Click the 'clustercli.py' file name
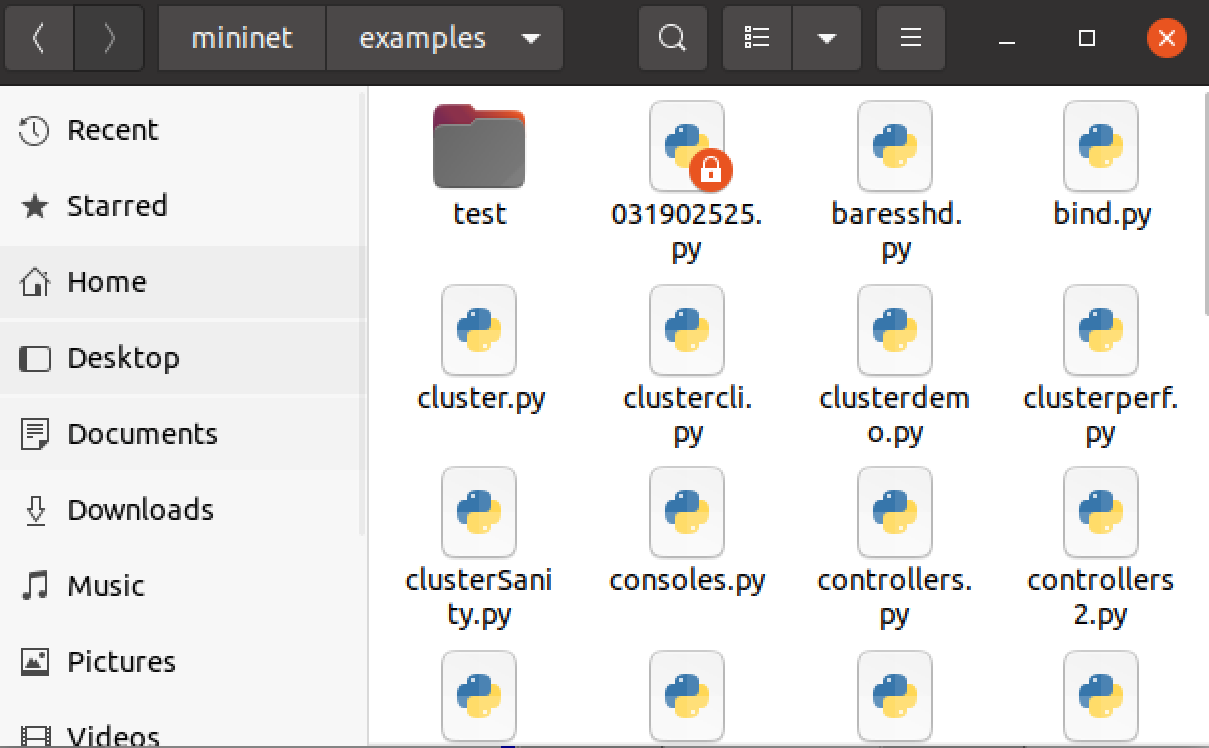The image size is (1209, 748). point(687,415)
